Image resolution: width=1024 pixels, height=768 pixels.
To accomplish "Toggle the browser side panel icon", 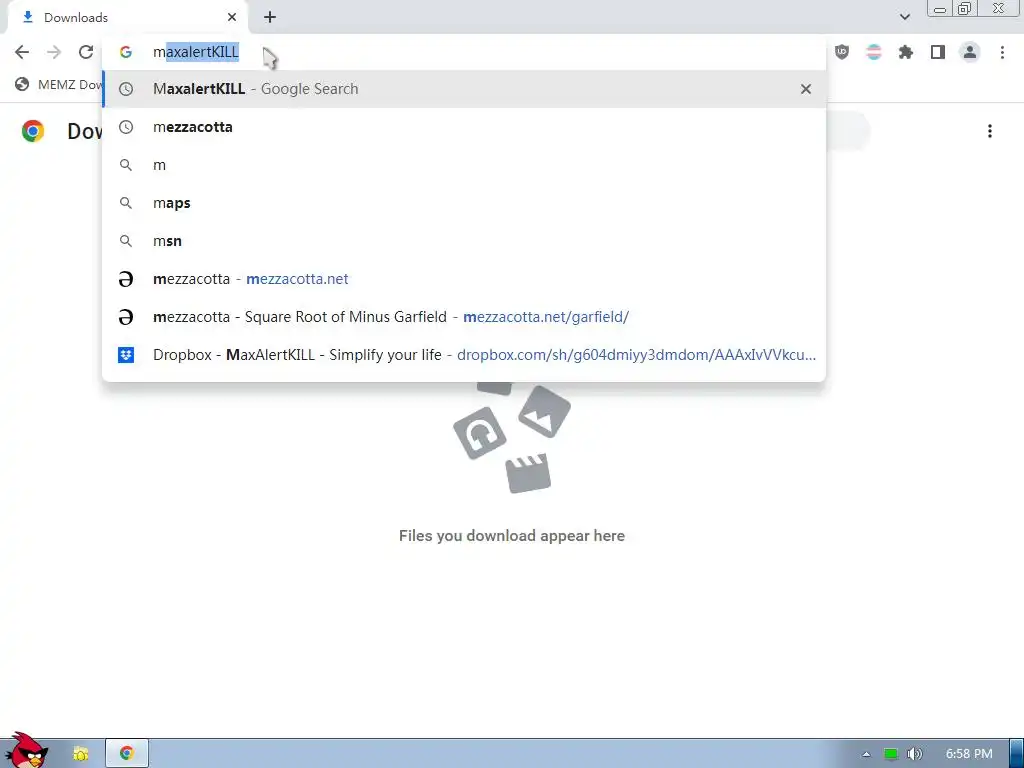I will point(938,52).
